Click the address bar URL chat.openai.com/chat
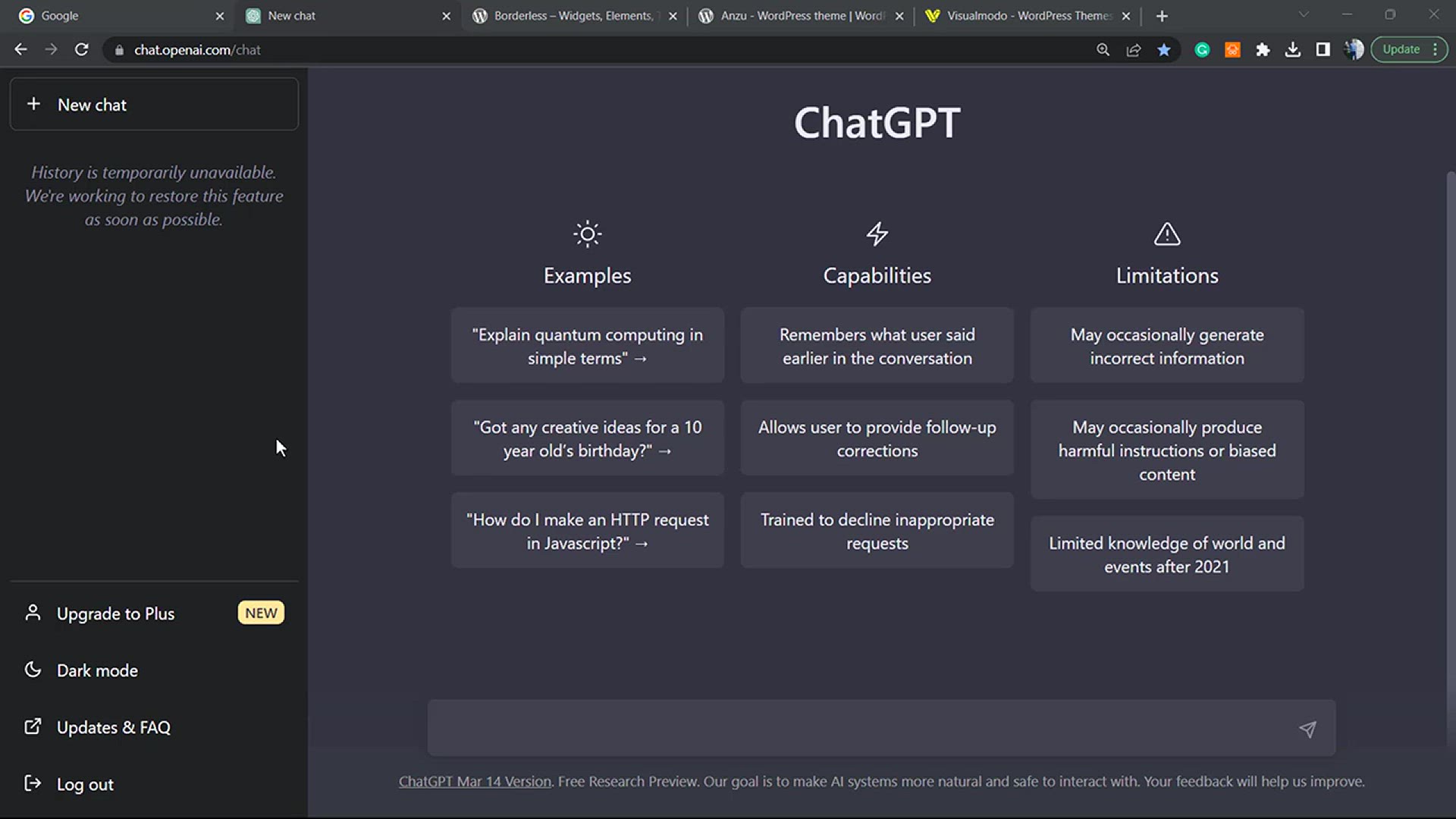The image size is (1456, 819). [197, 50]
